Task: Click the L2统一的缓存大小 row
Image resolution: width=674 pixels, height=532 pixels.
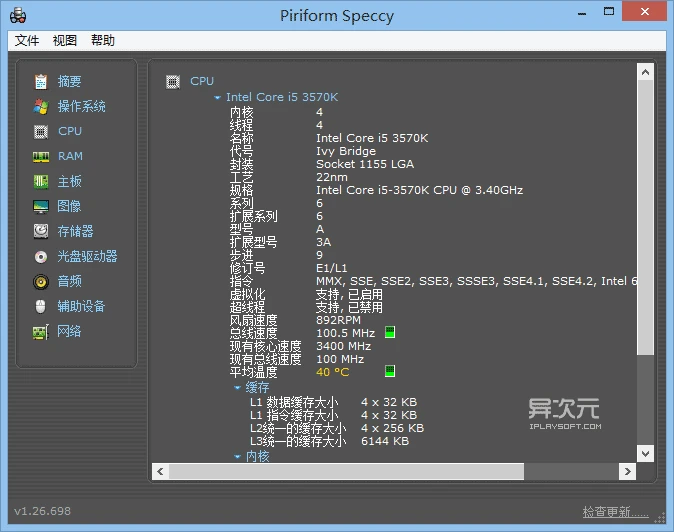Action: (x=337, y=428)
